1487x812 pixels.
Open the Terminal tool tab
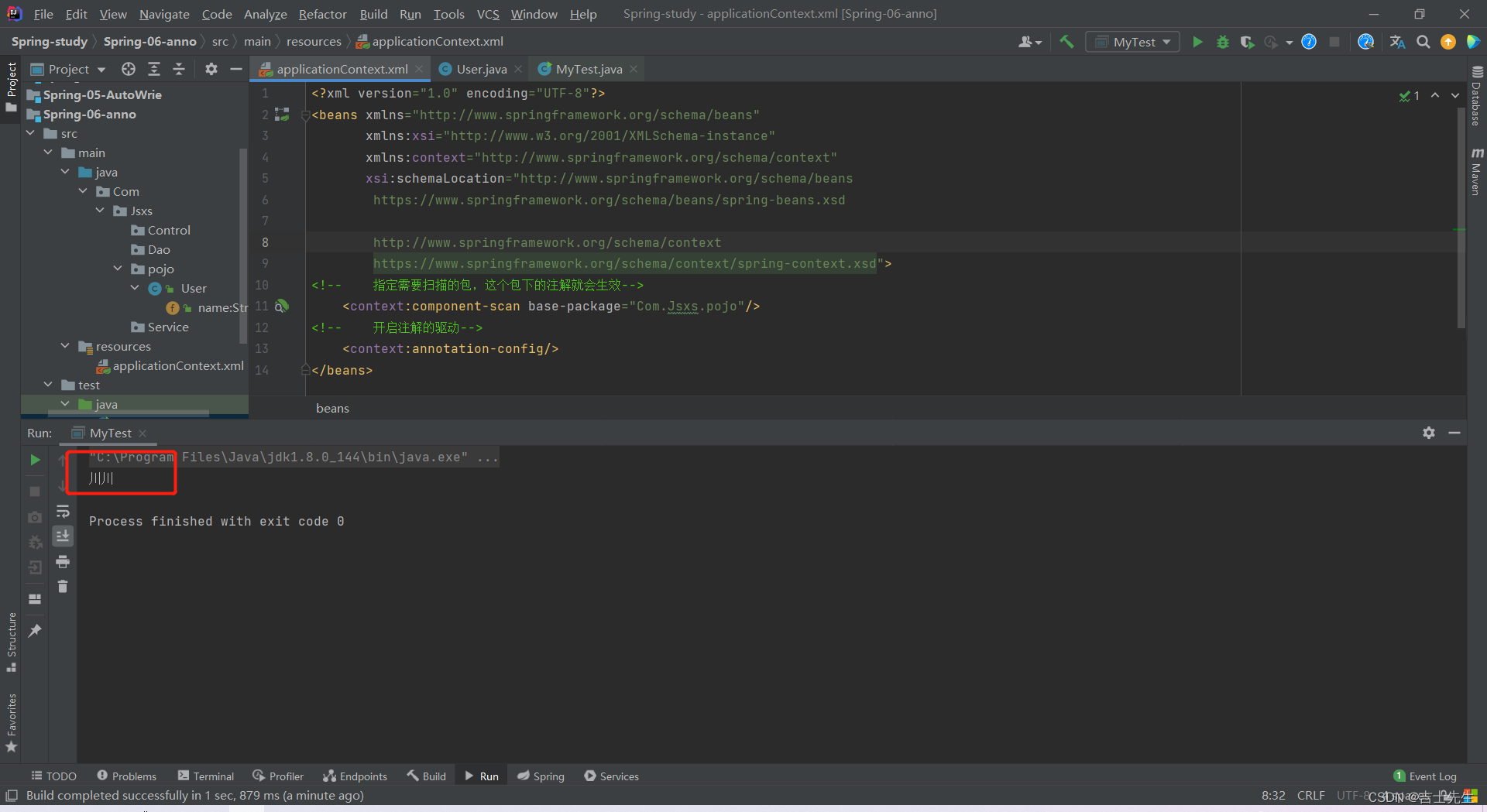(x=205, y=776)
